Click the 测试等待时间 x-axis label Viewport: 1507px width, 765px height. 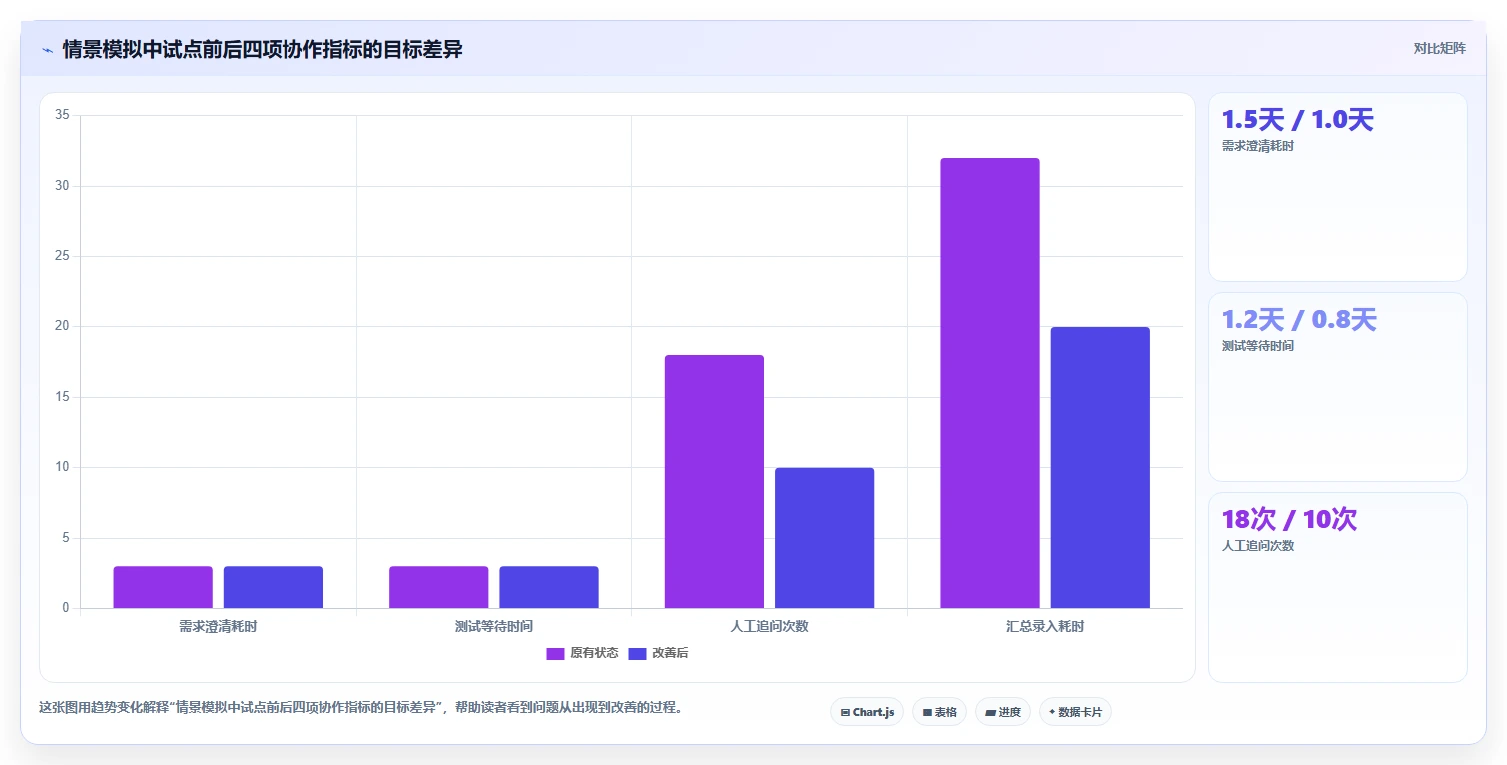point(494,627)
